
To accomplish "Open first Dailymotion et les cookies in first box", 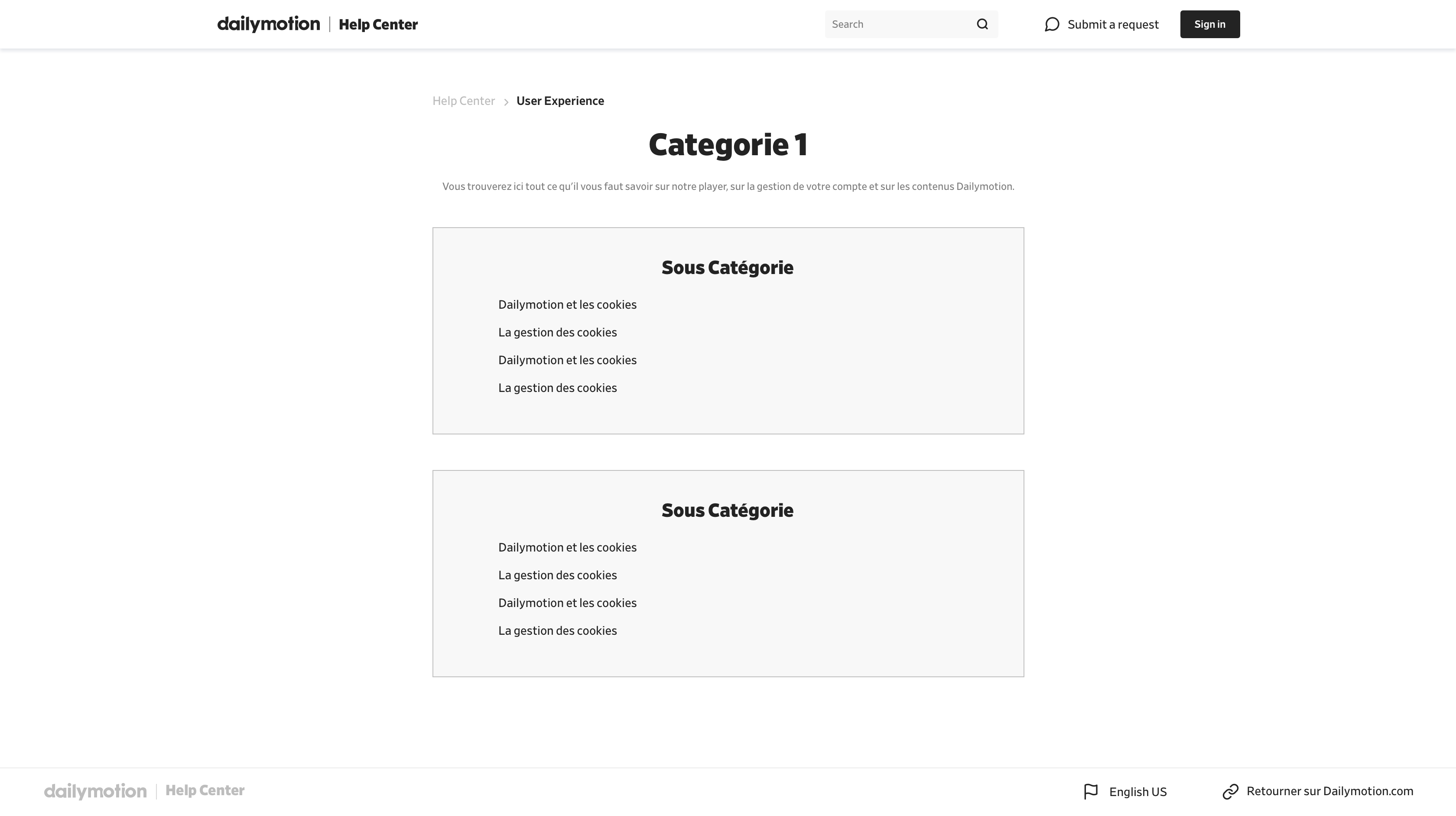I will 568,305.
